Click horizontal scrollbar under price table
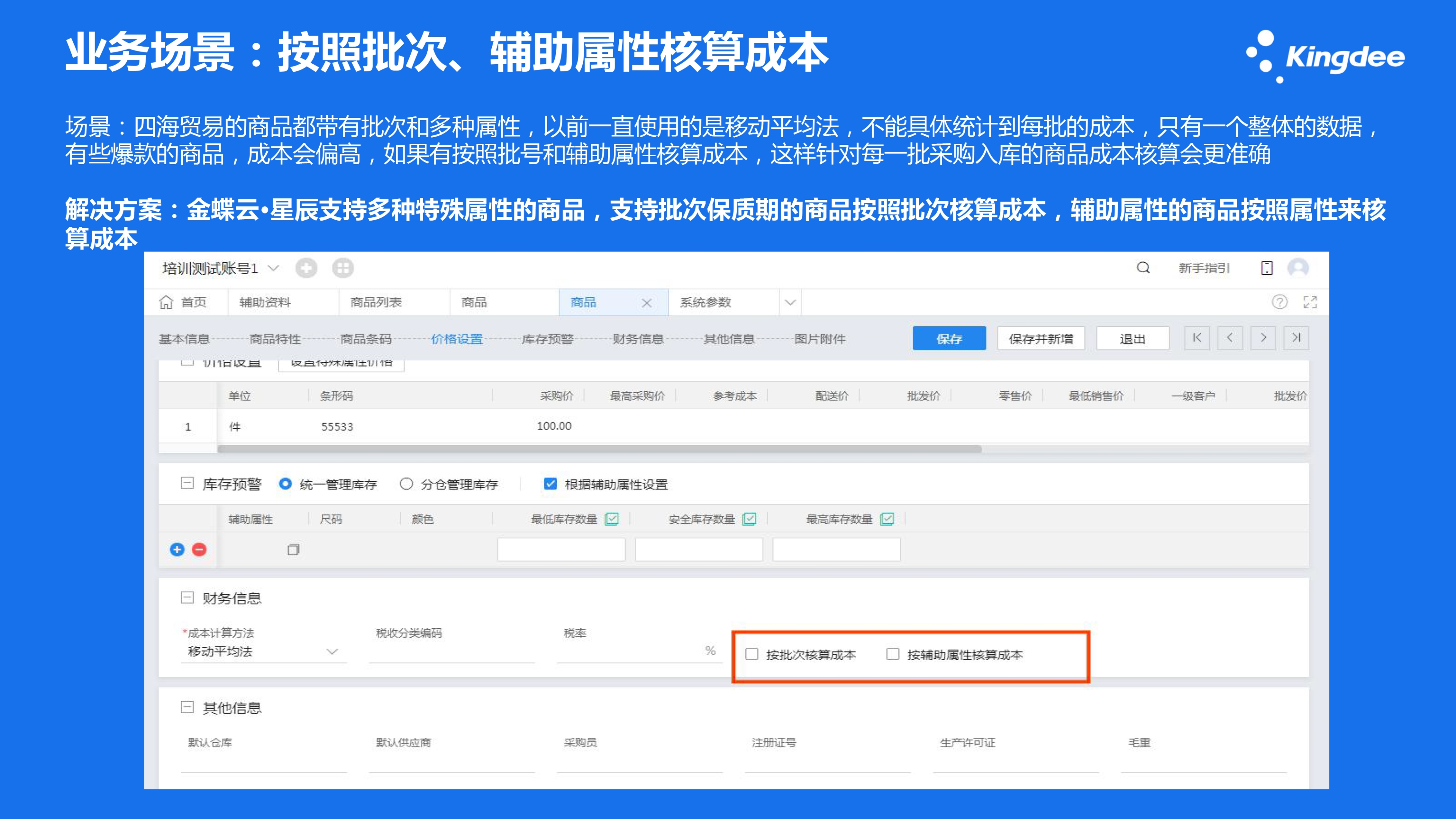The width and height of the screenshot is (1456, 819). [x=599, y=449]
